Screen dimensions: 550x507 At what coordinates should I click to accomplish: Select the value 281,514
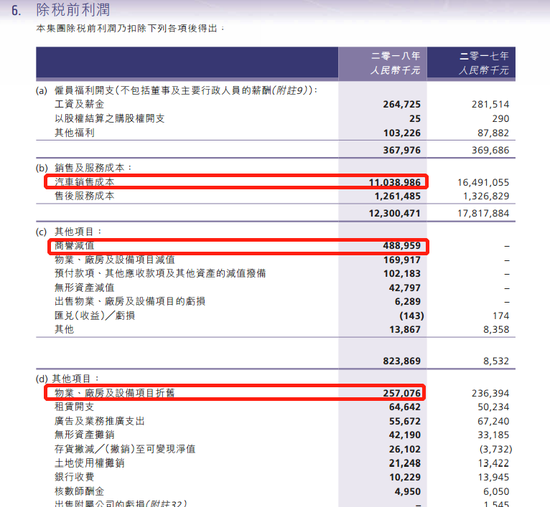(x=490, y=105)
